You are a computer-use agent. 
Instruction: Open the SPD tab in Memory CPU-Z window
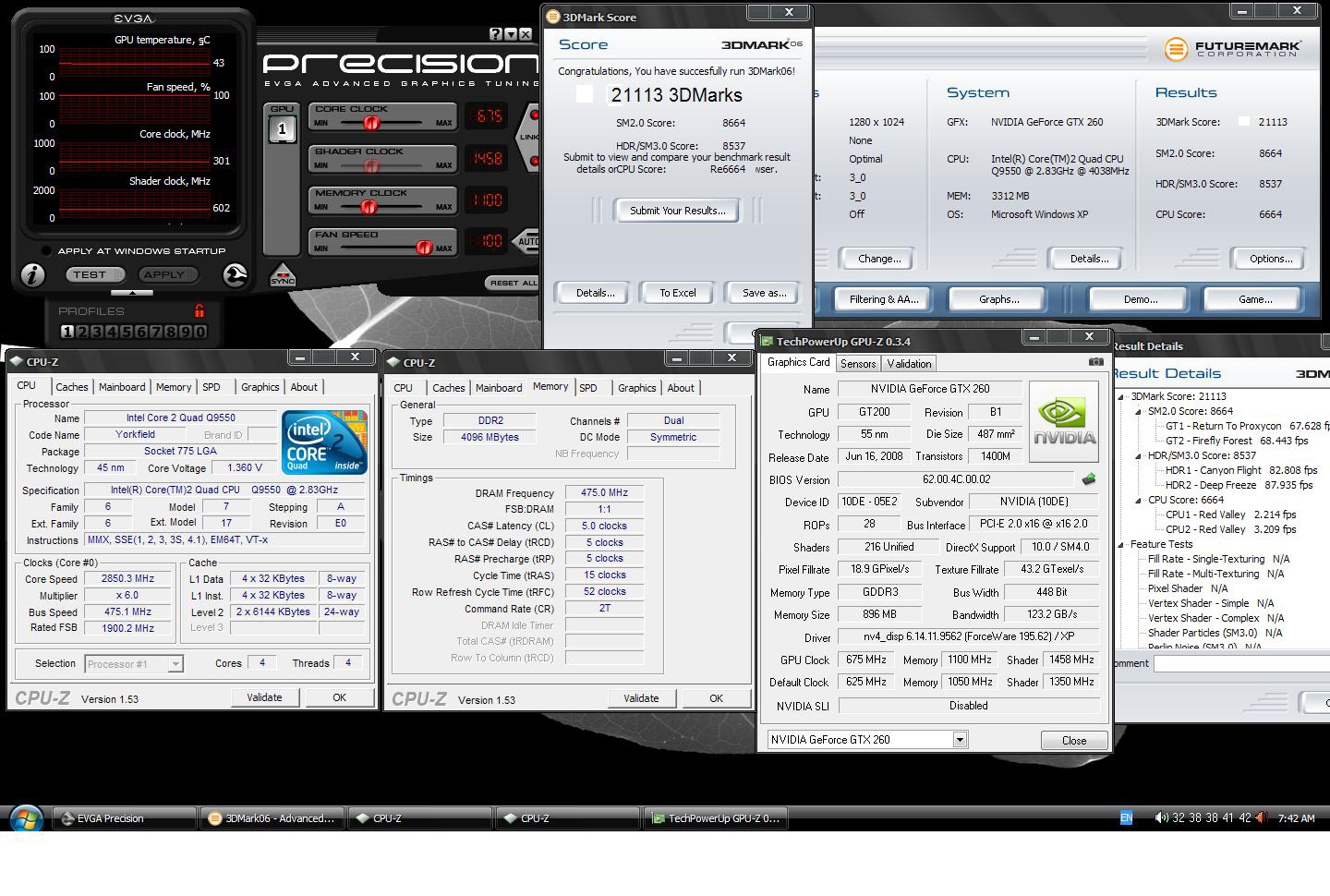coord(588,388)
